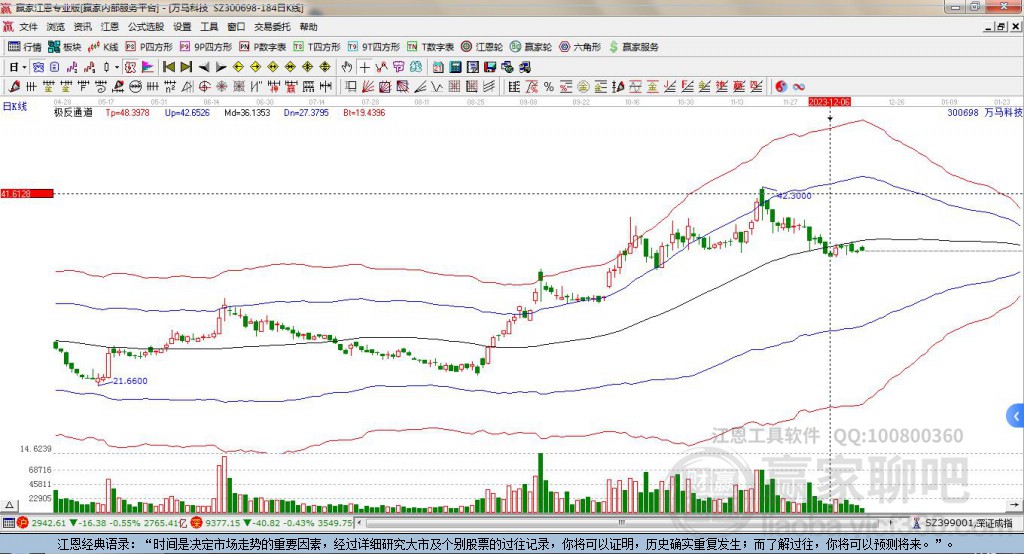The width and height of the screenshot is (1024, 554).
Task: Click the last yellow diamond arrow icon
Action: click(x=325, y=67)
